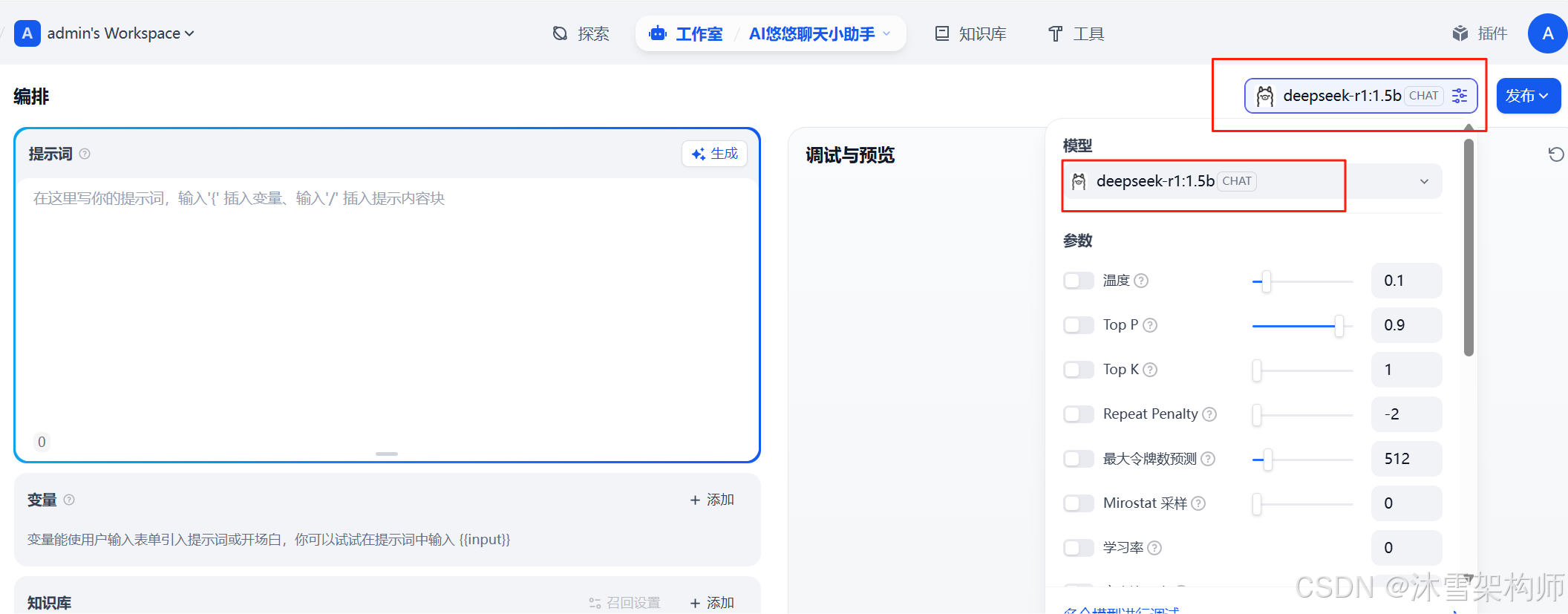1568x614 pixels.
Task: Click the refresh icon in debug preview
Action: click(1555, 154)
